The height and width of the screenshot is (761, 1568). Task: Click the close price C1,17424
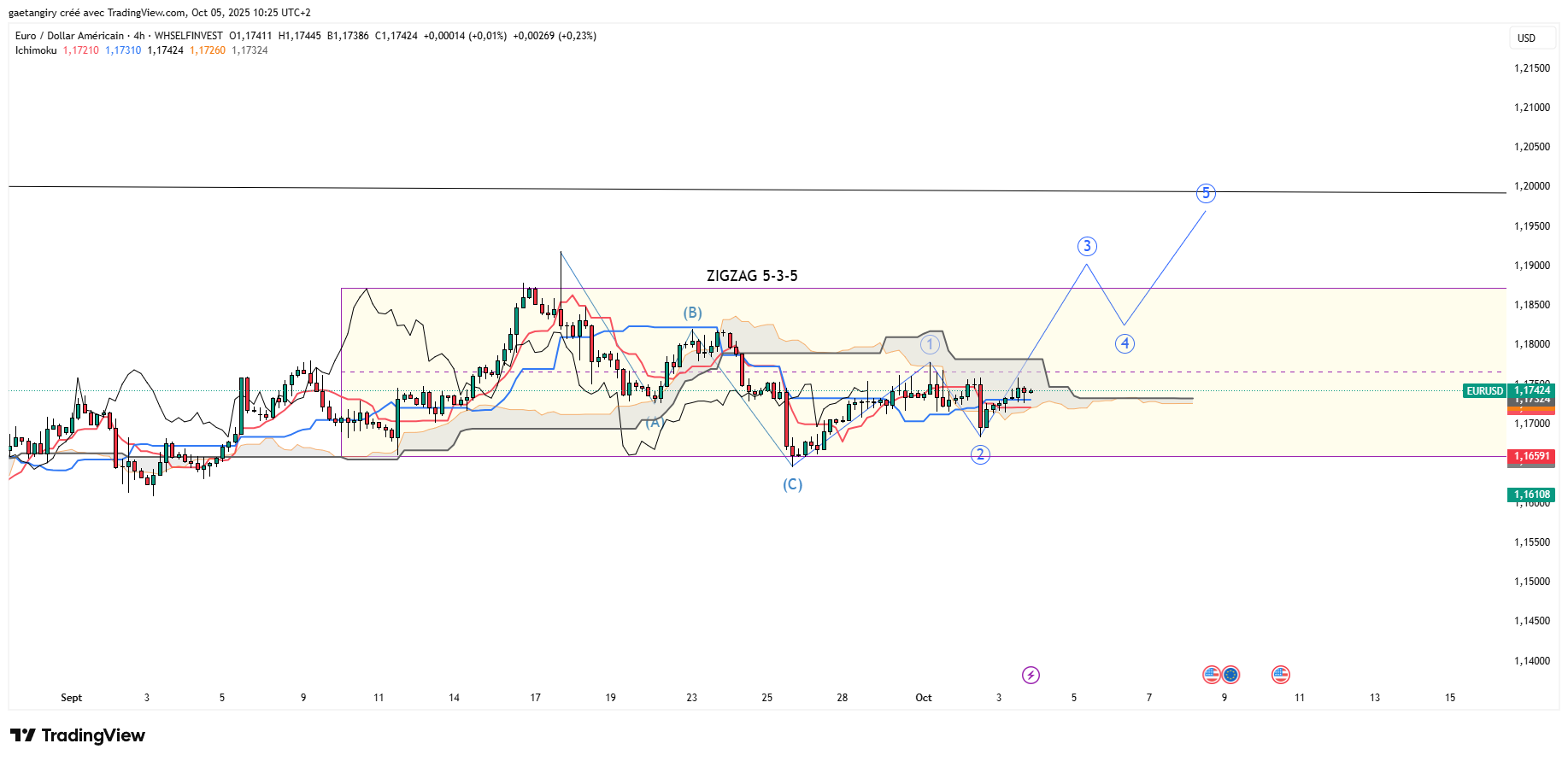(x=396, y=36)
